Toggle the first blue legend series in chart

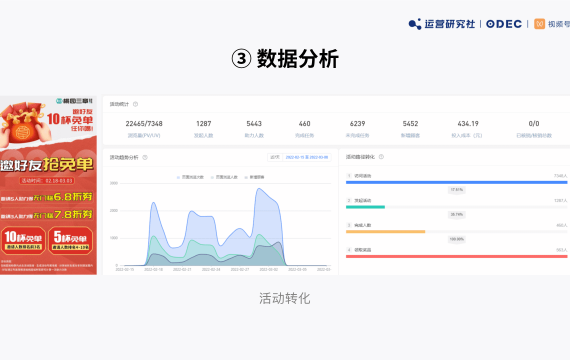pos(190,177)
